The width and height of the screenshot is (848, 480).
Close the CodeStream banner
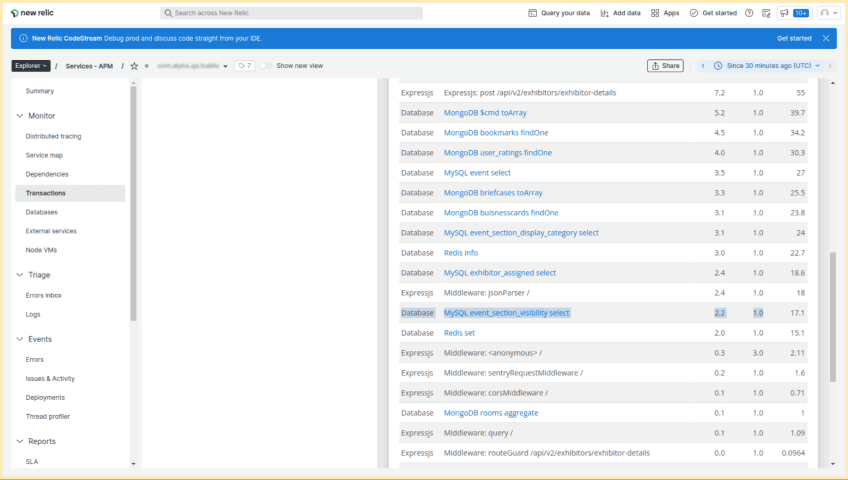click(826, 38)
